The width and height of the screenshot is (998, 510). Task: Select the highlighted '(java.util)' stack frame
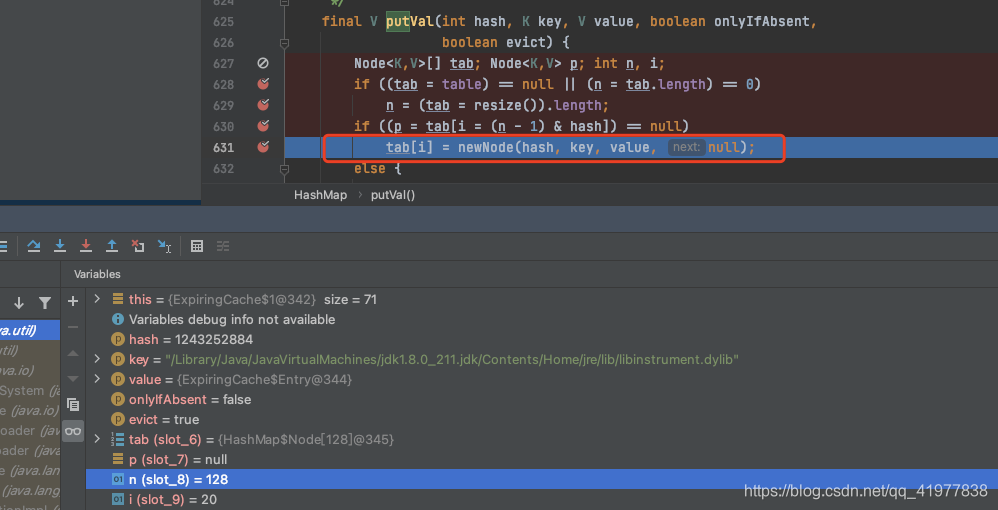point(30,330)
